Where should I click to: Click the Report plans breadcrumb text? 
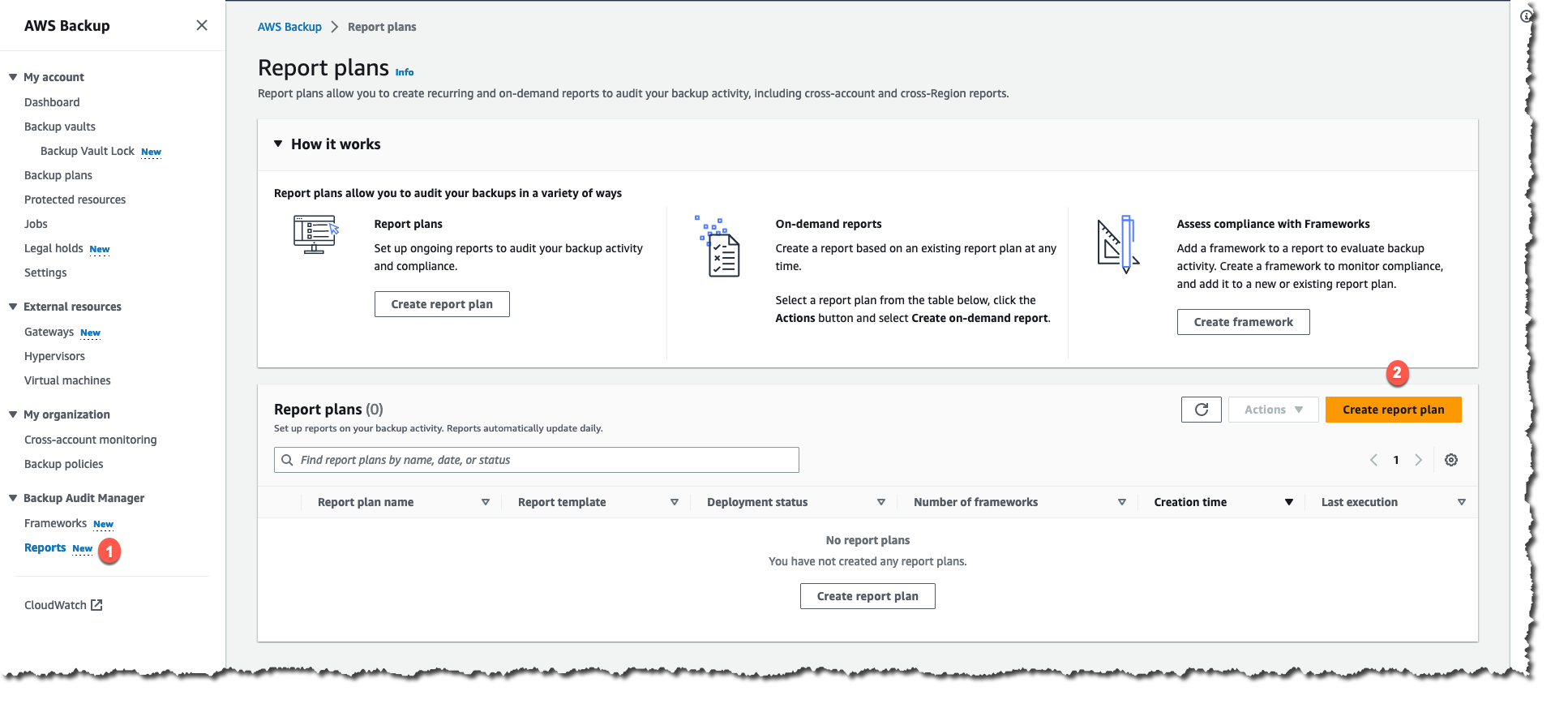click(382, 27)
